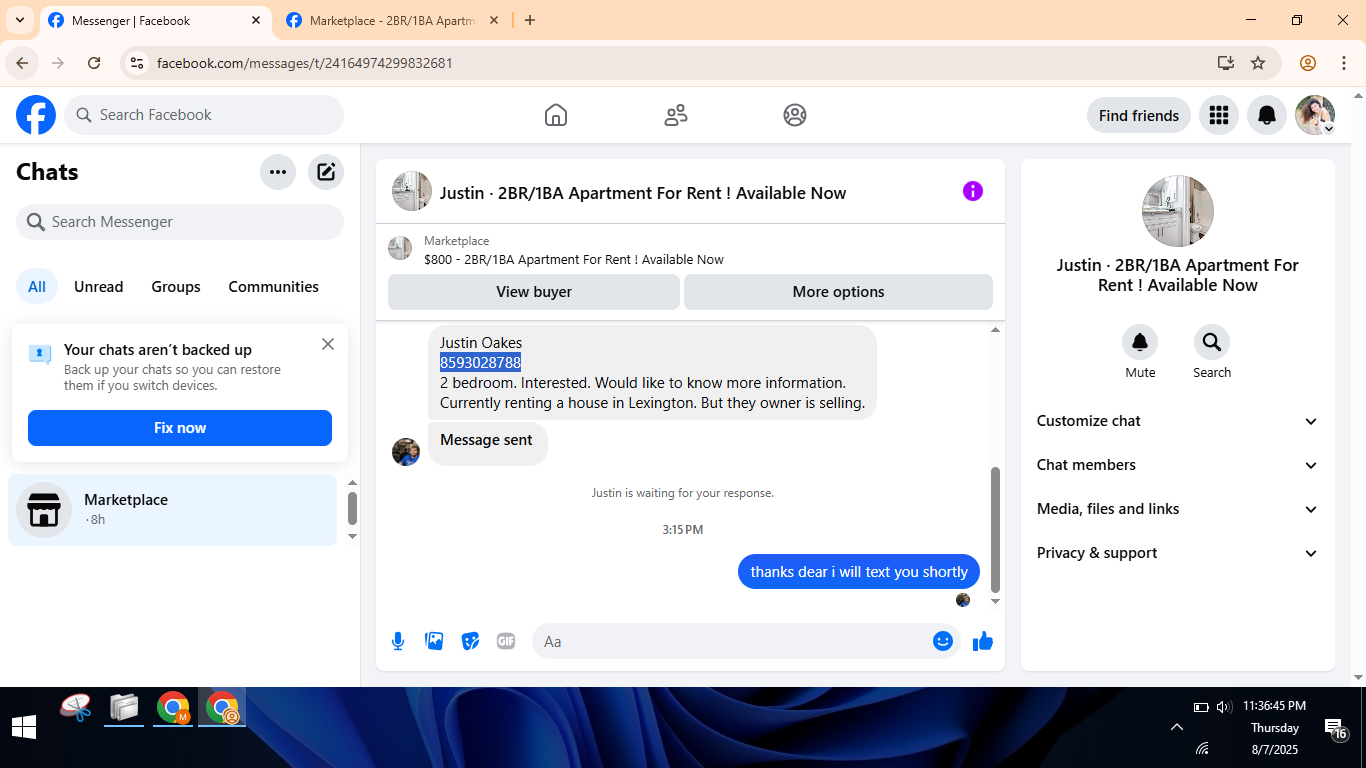Go to the Home feed icon
The height and width of the screenshot is (768, 1366).
click(556, 115)
